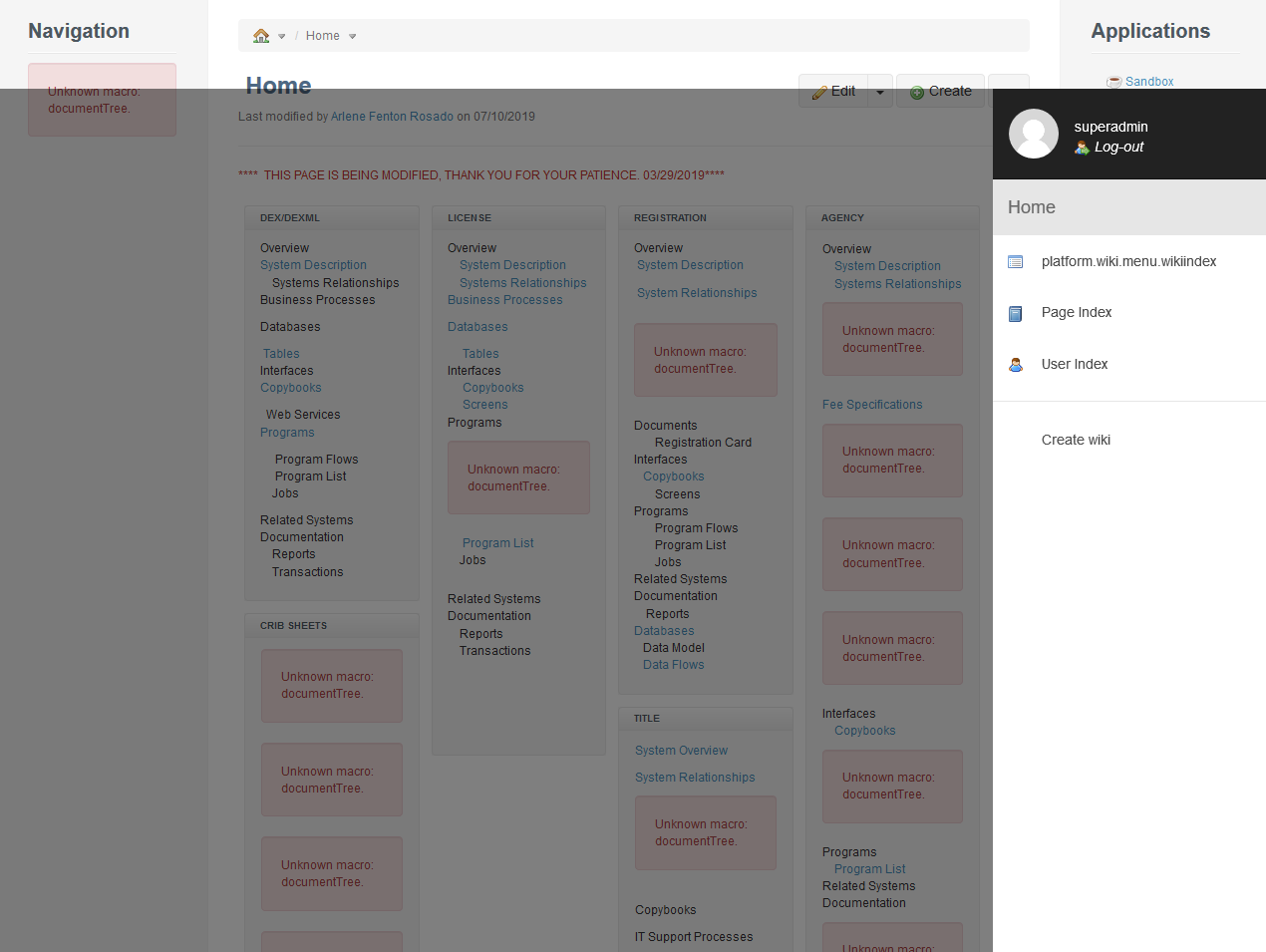This screenshot has width=1266, height=952.
Task: Click the Page Index book icon
Action: click(1016, 314)
